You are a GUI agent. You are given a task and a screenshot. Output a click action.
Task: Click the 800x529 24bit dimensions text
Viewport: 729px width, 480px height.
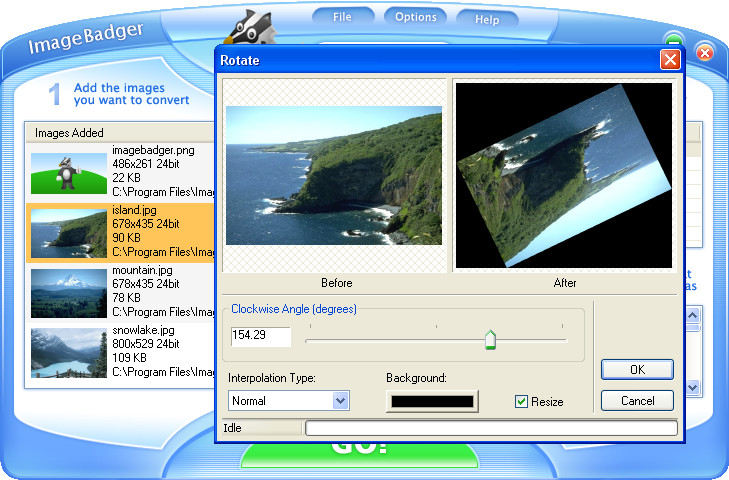146,344
